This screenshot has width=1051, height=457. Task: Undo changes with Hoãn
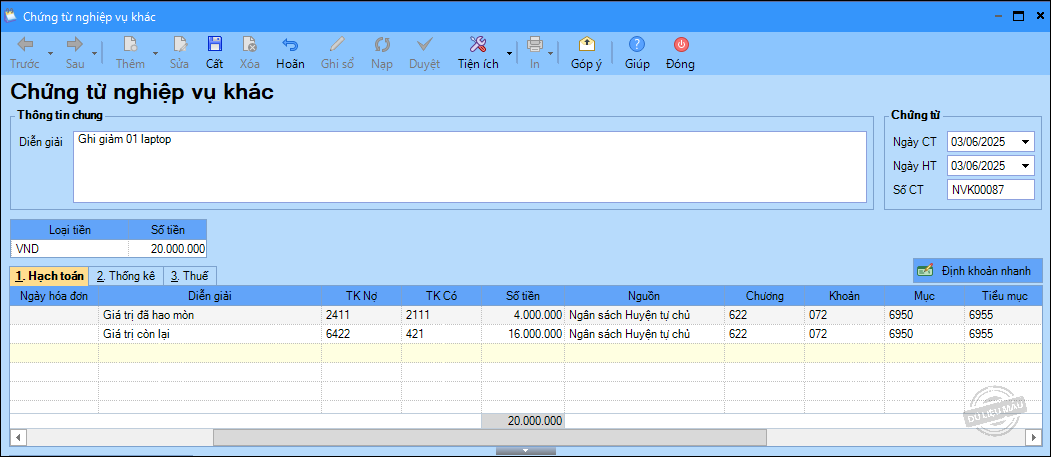[x=290, y=54]
